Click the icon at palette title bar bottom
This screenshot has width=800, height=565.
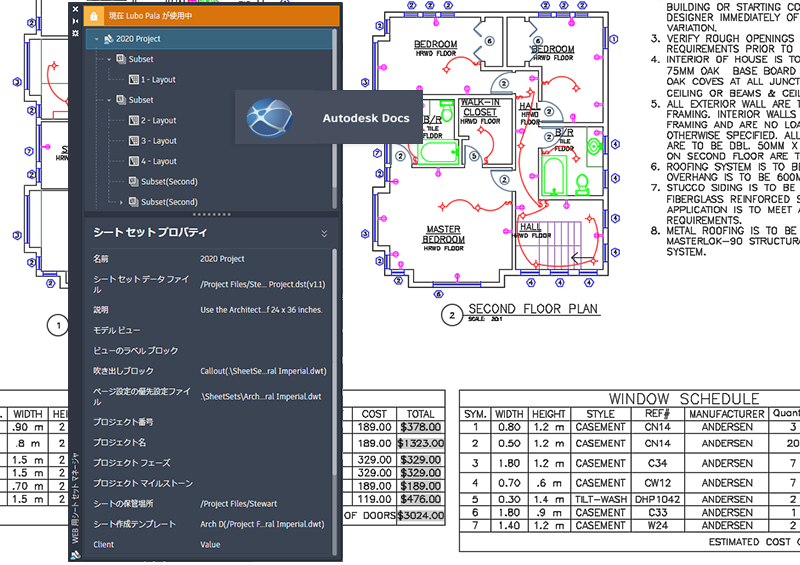pos(76,554)
